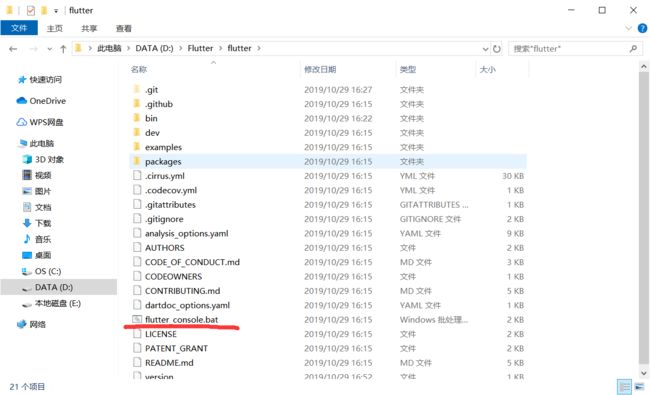Click the search magnifier icon

(x=633, y=49)
